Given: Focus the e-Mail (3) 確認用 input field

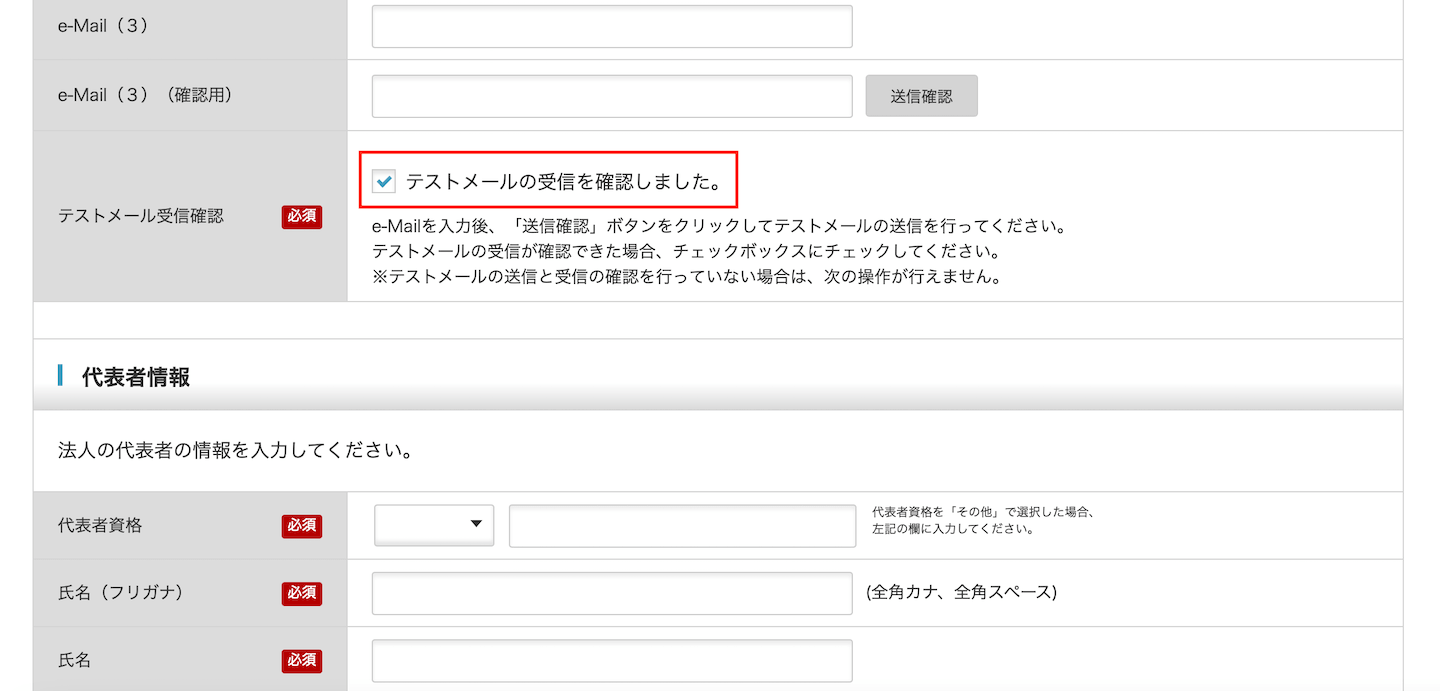Looking at the screenshot, I should click(x=612, y=96).
